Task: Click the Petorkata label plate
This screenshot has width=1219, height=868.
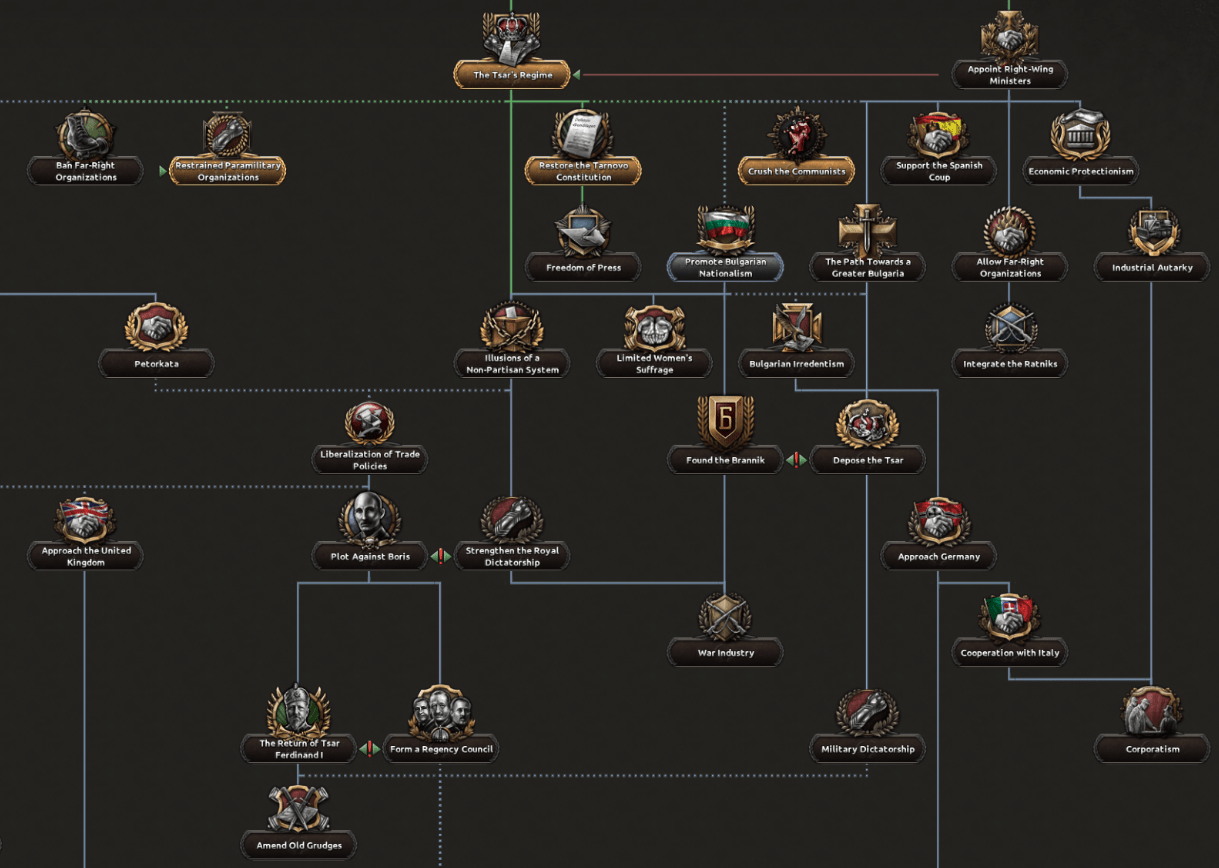Action: pyautogui.click(x=156, y=364)
